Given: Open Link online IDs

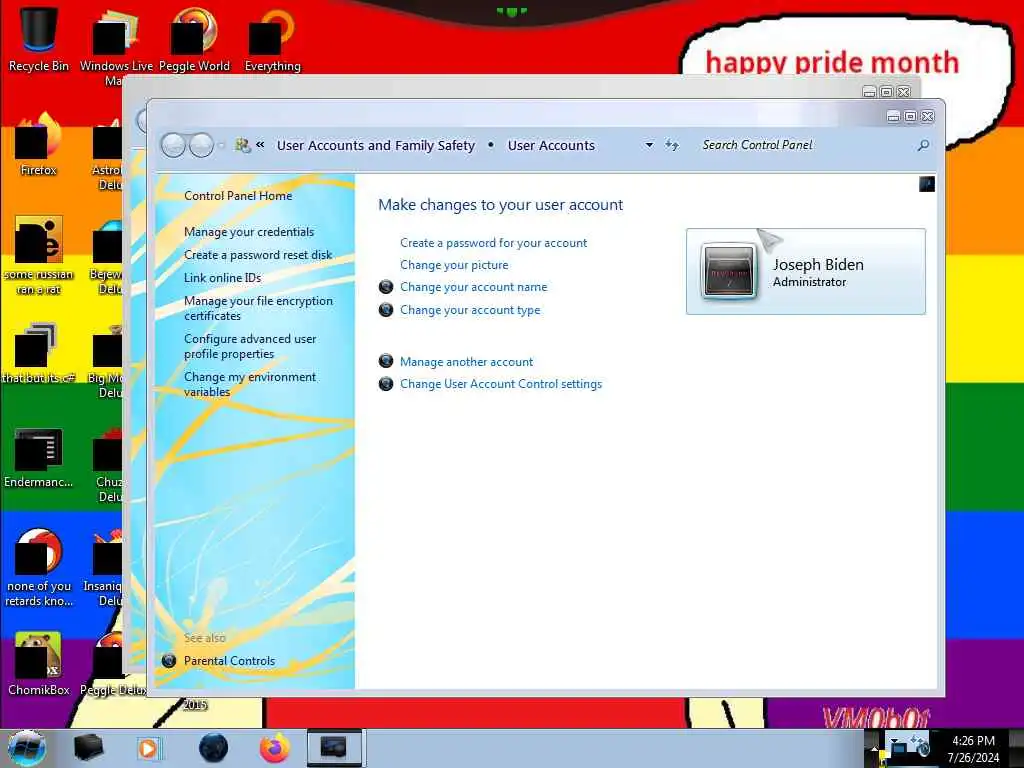Looking at the screenshot, I should tap(222, 278).
